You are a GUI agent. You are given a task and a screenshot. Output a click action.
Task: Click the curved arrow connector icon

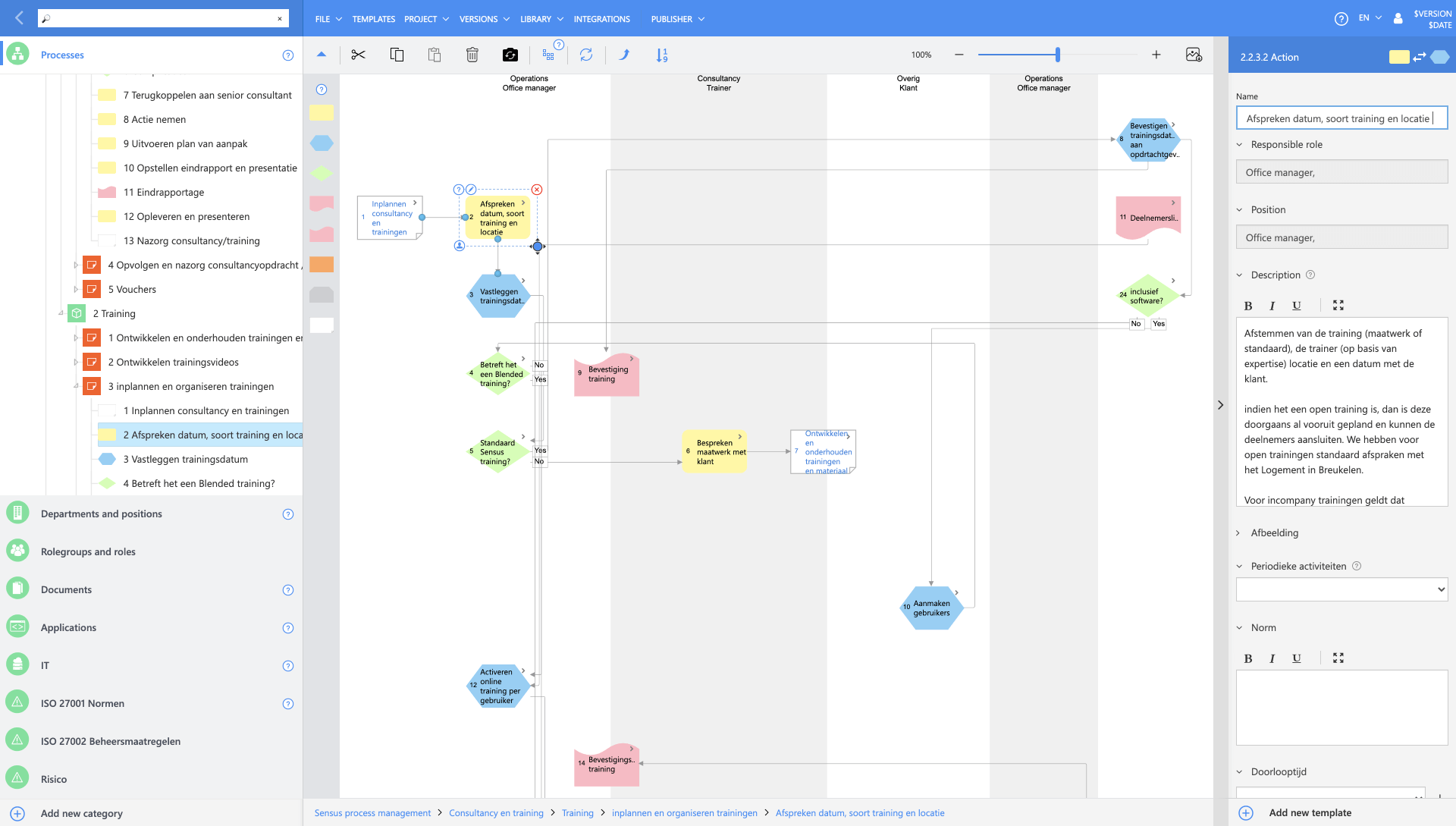pos(624,55)
